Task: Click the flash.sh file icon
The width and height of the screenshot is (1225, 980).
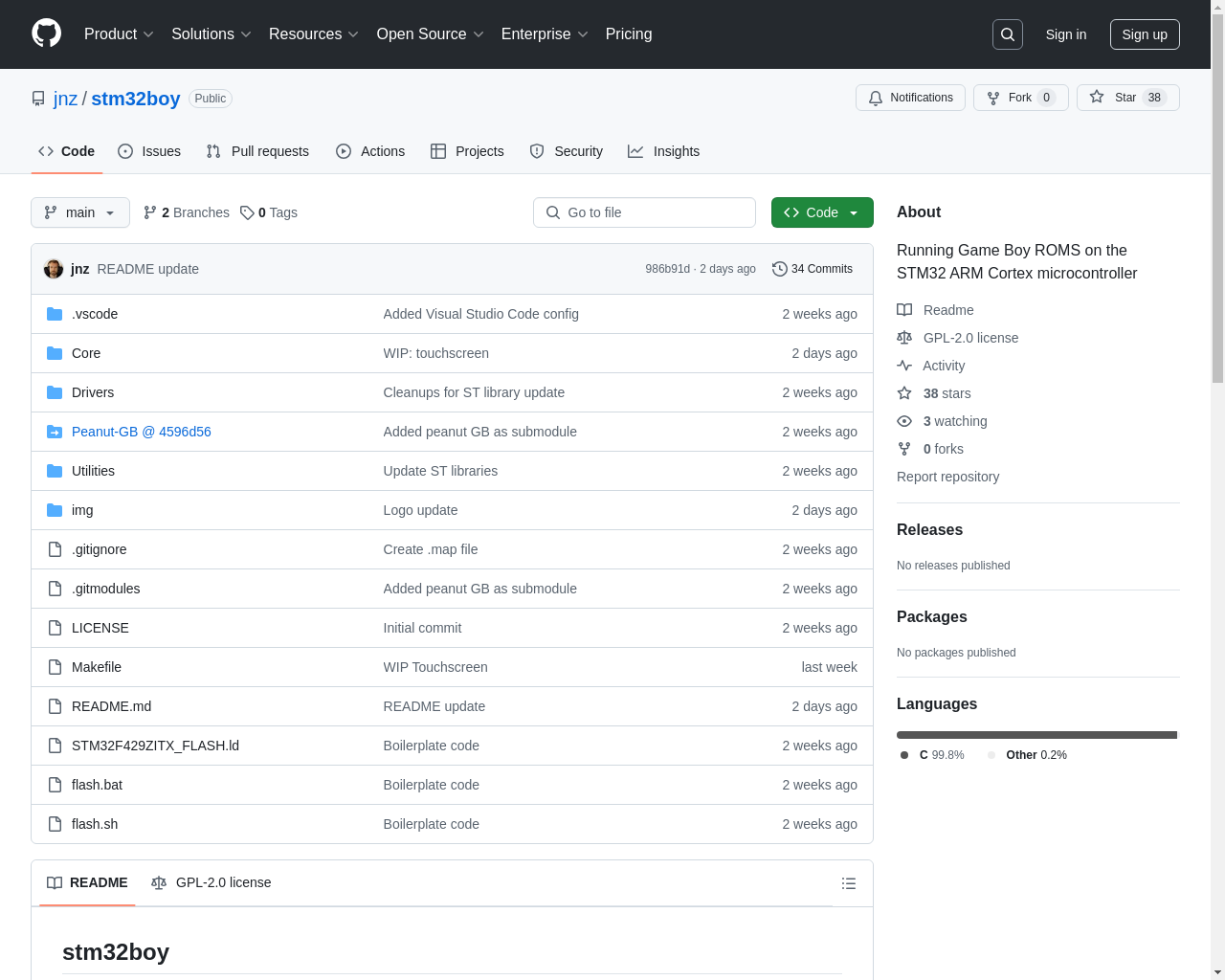Action: tap(55, 824)
